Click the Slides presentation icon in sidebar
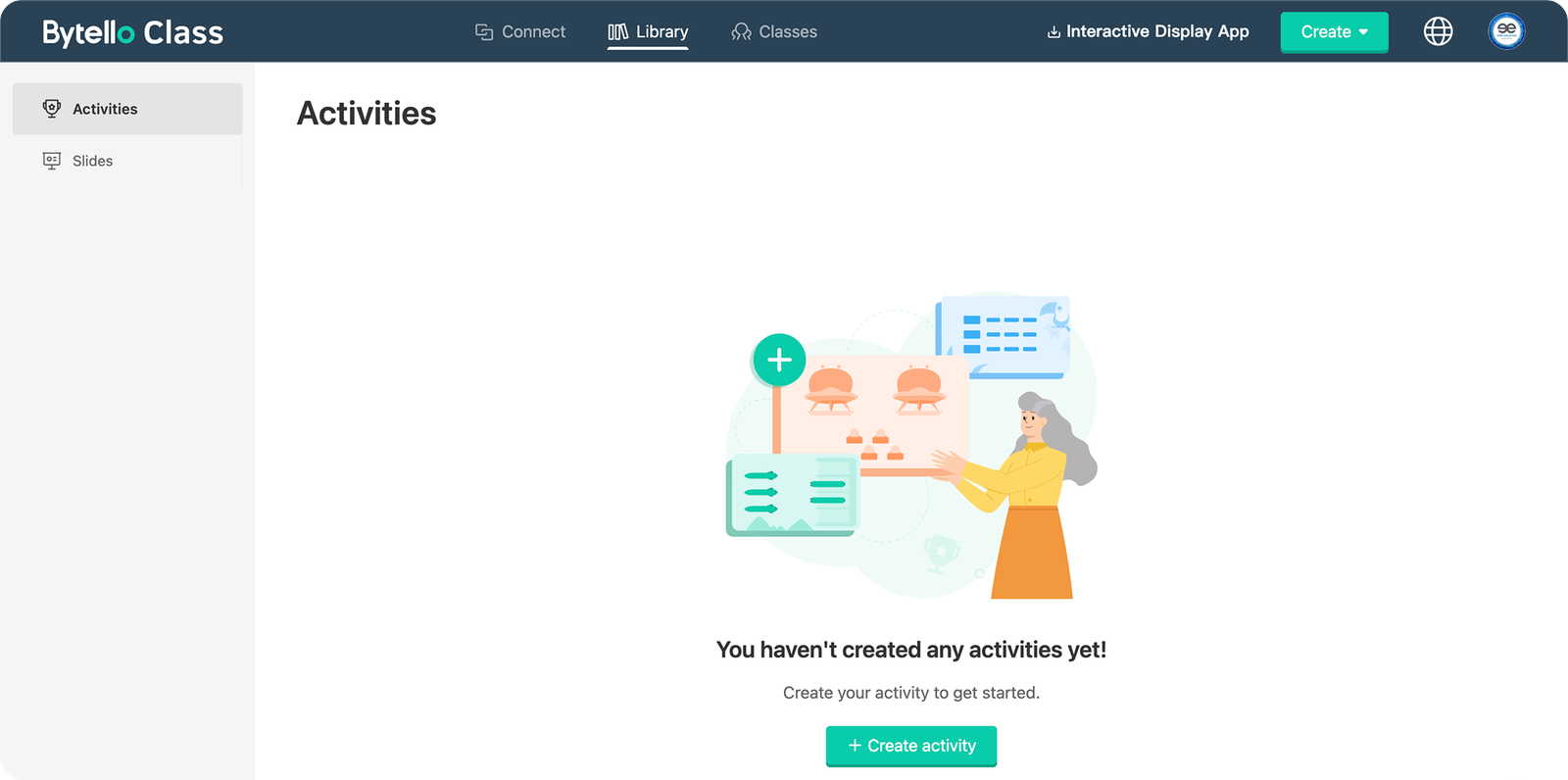The width and height of the screenshot is (1568, 780). (52, 161)
